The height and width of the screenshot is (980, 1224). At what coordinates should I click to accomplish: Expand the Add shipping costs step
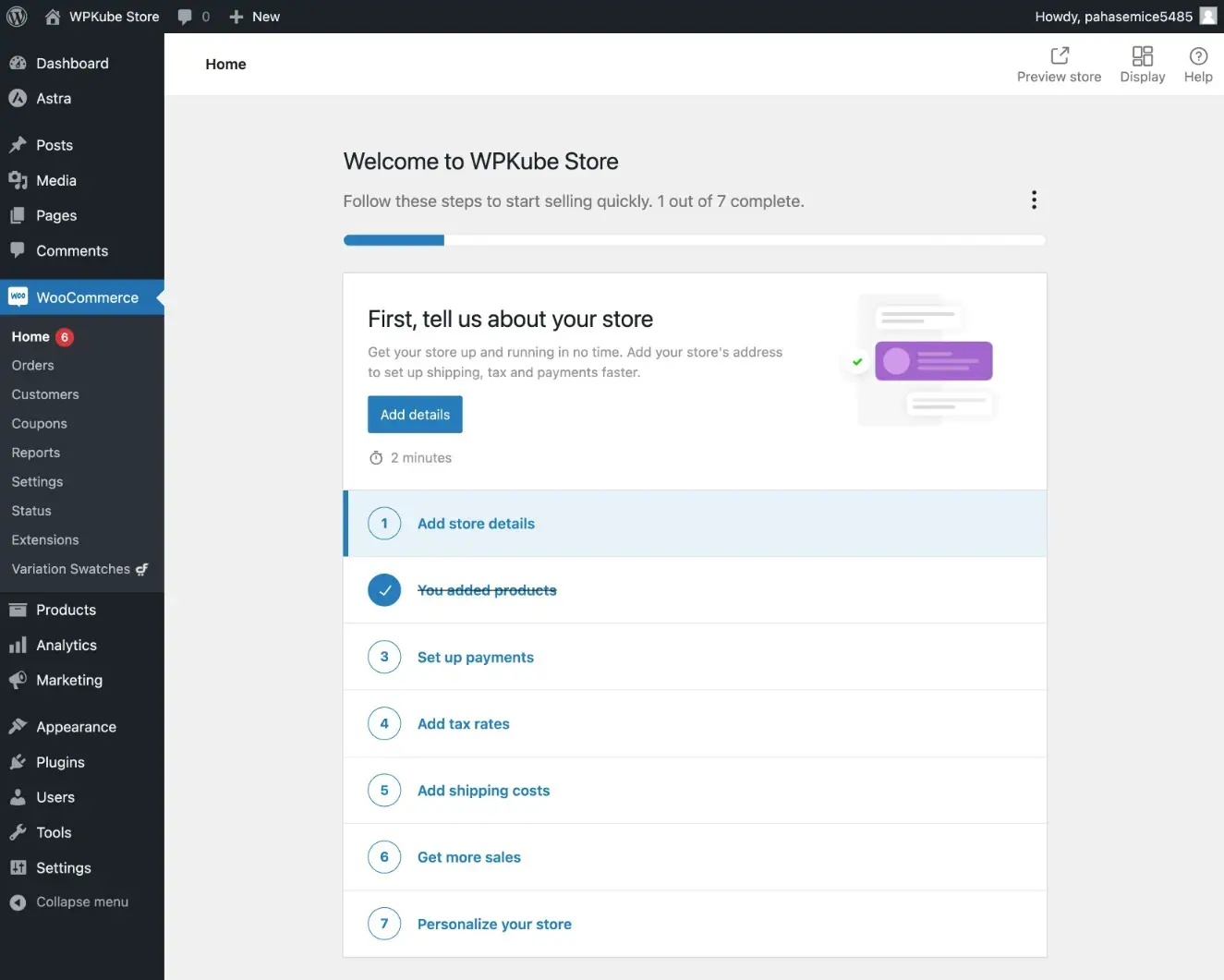tap(695, 791)
